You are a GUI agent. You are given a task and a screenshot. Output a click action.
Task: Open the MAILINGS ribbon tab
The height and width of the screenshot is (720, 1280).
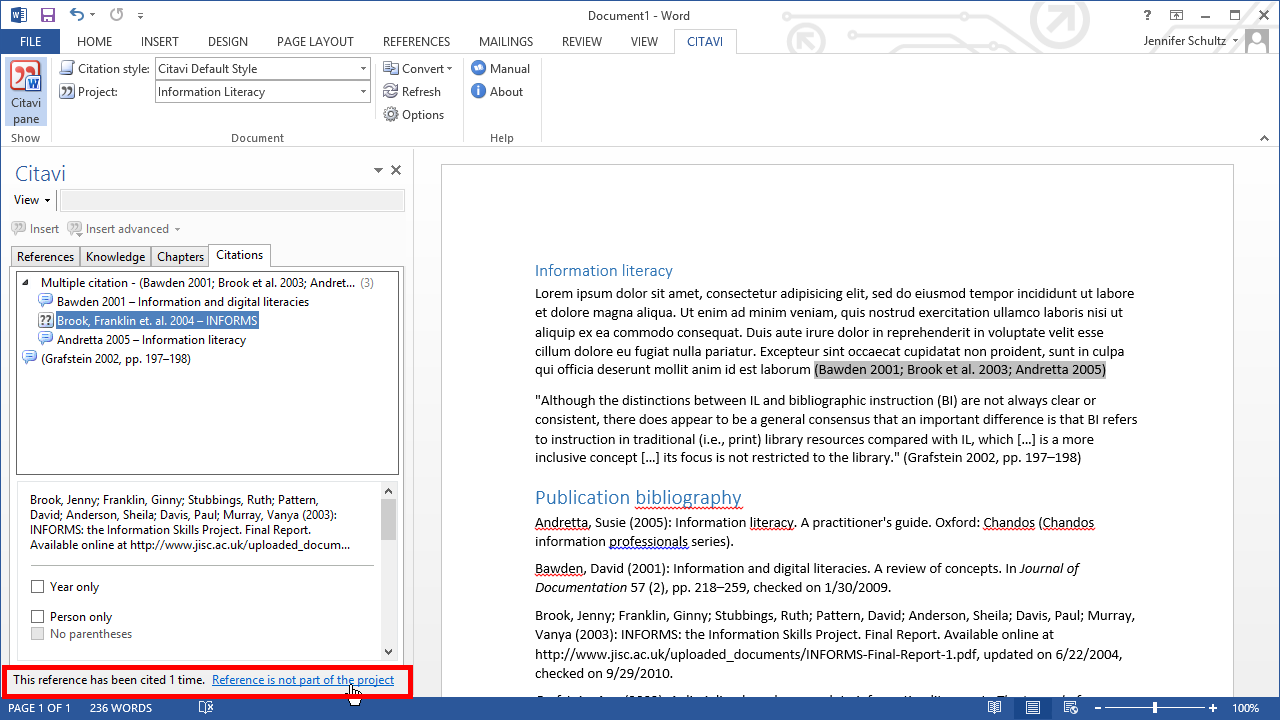point(506,42)
